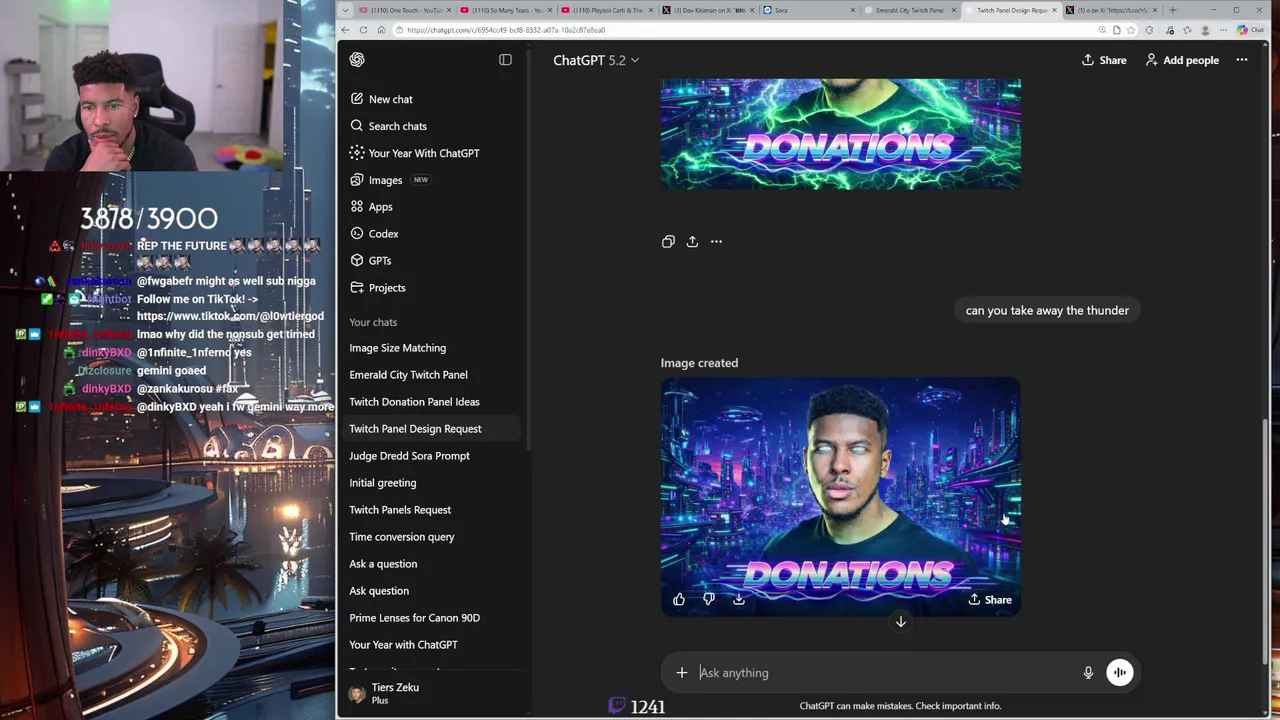Viewport: 1280px width, 720px height.
Task: Click the conversation vertical scrollbar
Action: [1265, 540]
